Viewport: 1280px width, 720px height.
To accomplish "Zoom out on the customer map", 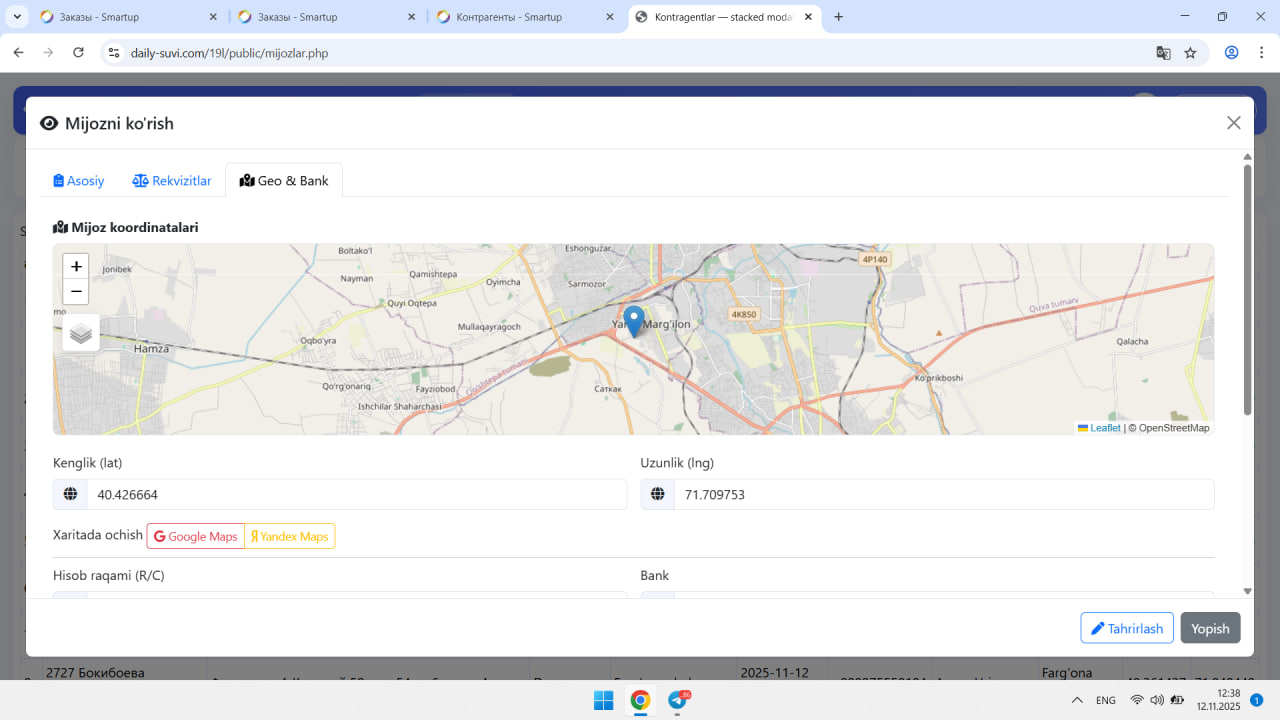I will [x=76, y=292].
